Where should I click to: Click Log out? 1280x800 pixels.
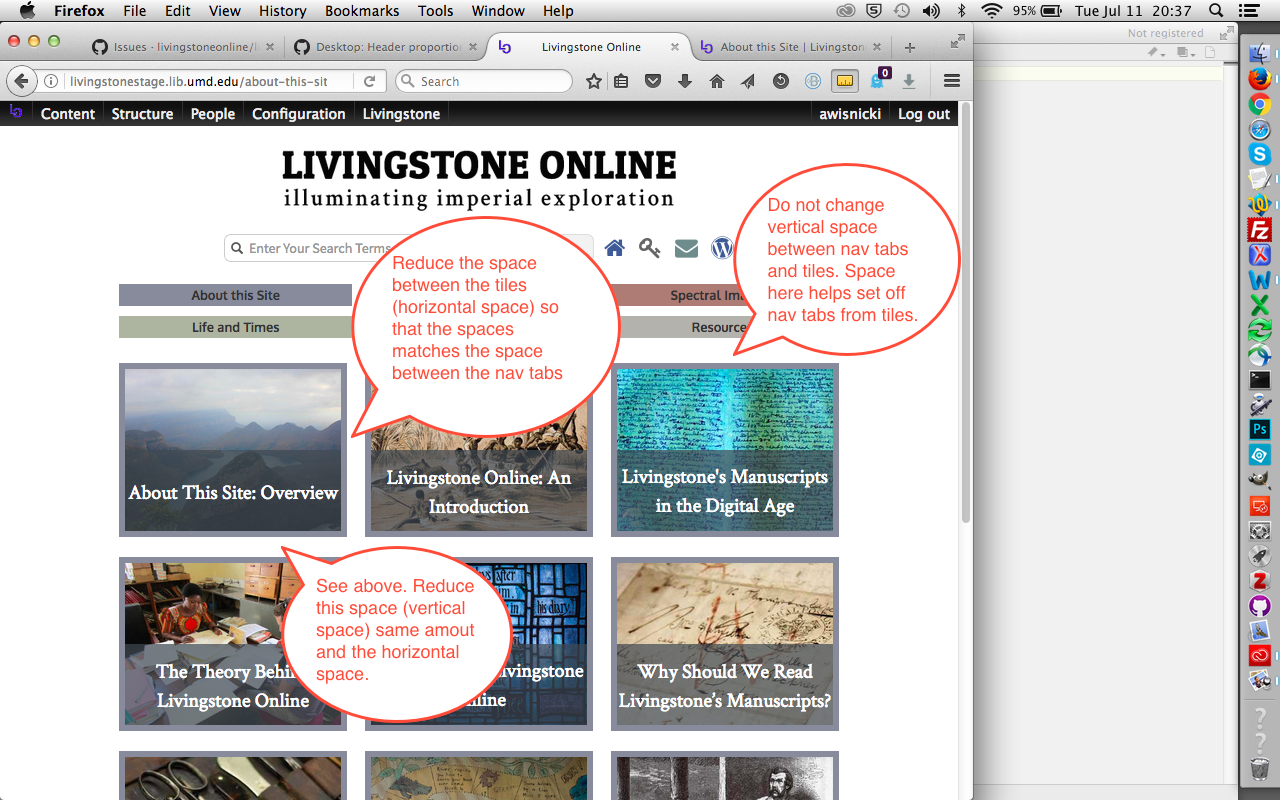pyautogui.click(x=924, y=114)
